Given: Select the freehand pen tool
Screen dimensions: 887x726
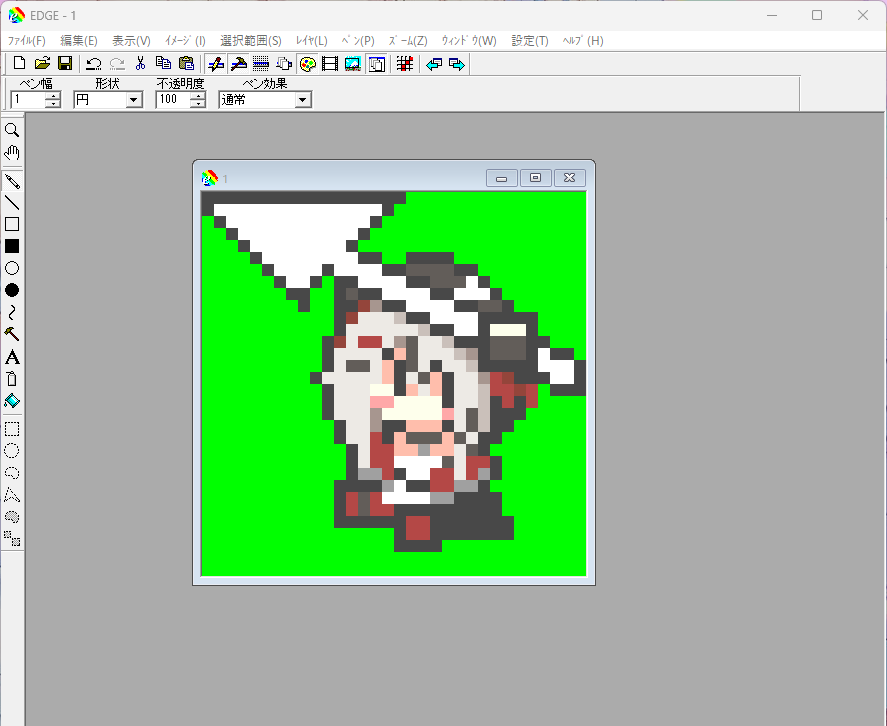Looking at the screenshot, I should [x=12, y=181].
